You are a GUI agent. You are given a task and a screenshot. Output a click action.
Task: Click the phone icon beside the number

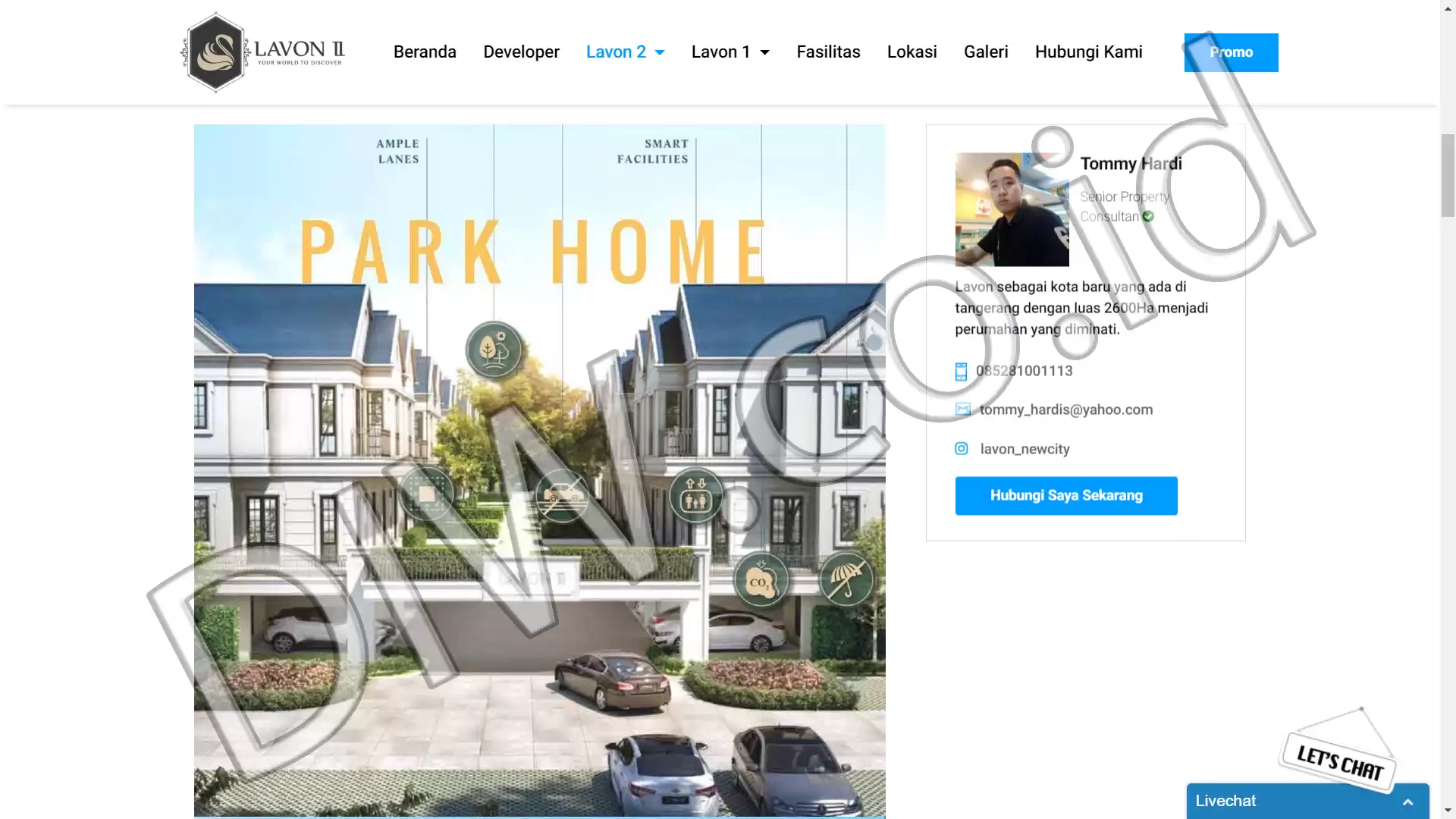(x=961, y=372)
